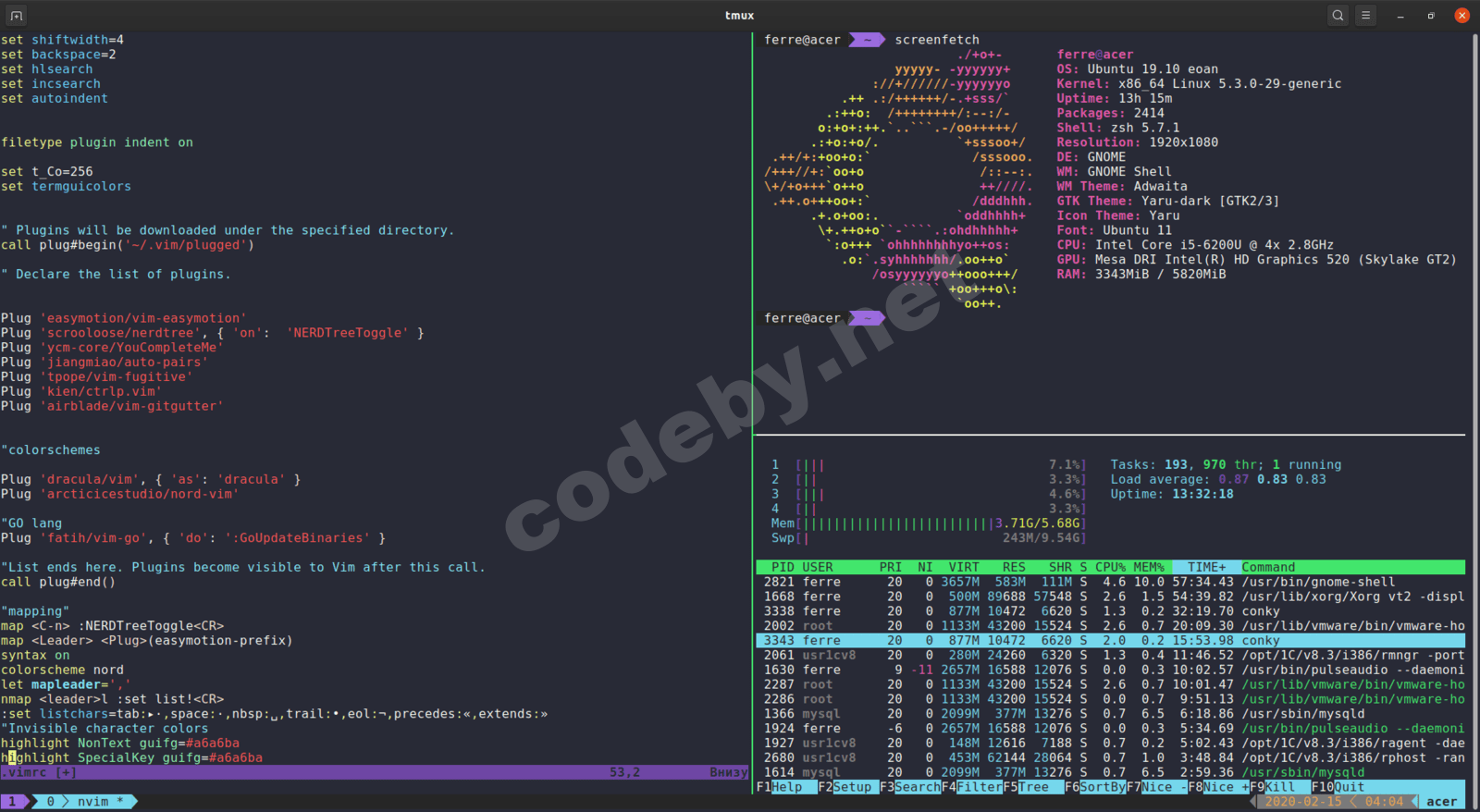Viewport: 1480px width, 812px height.
Task: Sort htop by the USER column header
Action: tap(818, 567)
